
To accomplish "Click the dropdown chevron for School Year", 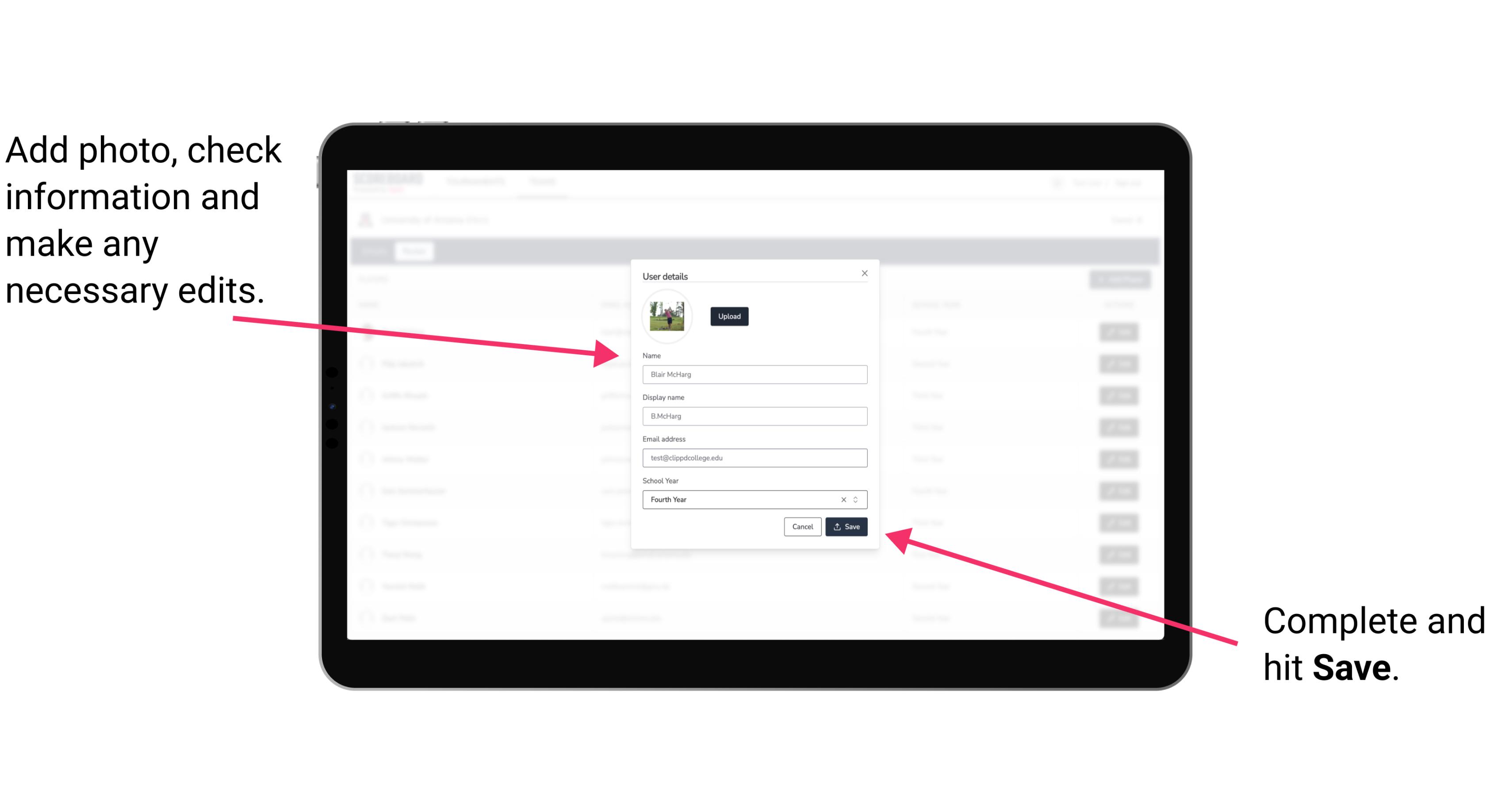I will point(857,499).
